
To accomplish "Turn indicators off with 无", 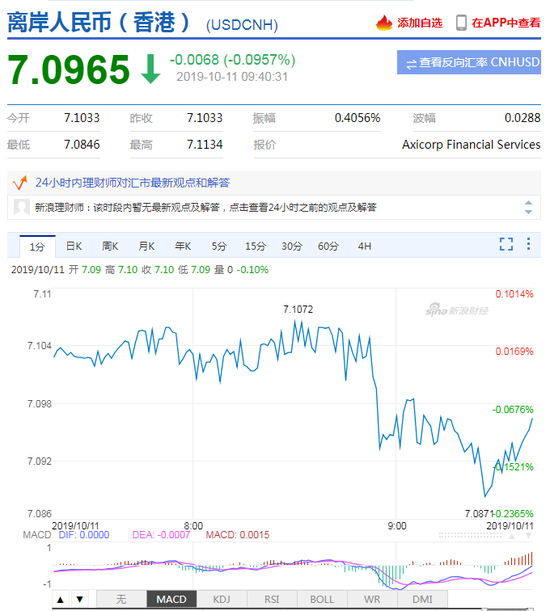I will (121, 599).
